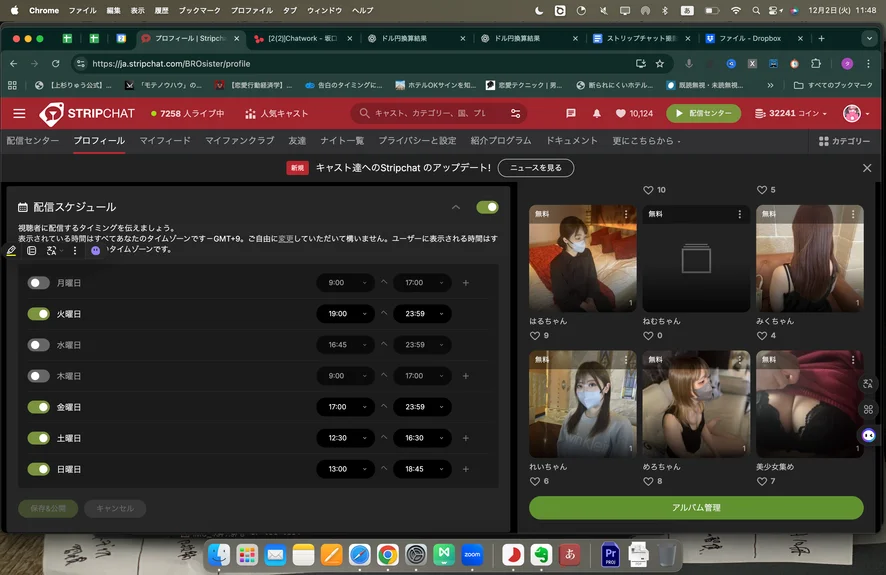Disable the 火曜日 schedule toggle
886x575 pixels.
[x=39, y=314]
